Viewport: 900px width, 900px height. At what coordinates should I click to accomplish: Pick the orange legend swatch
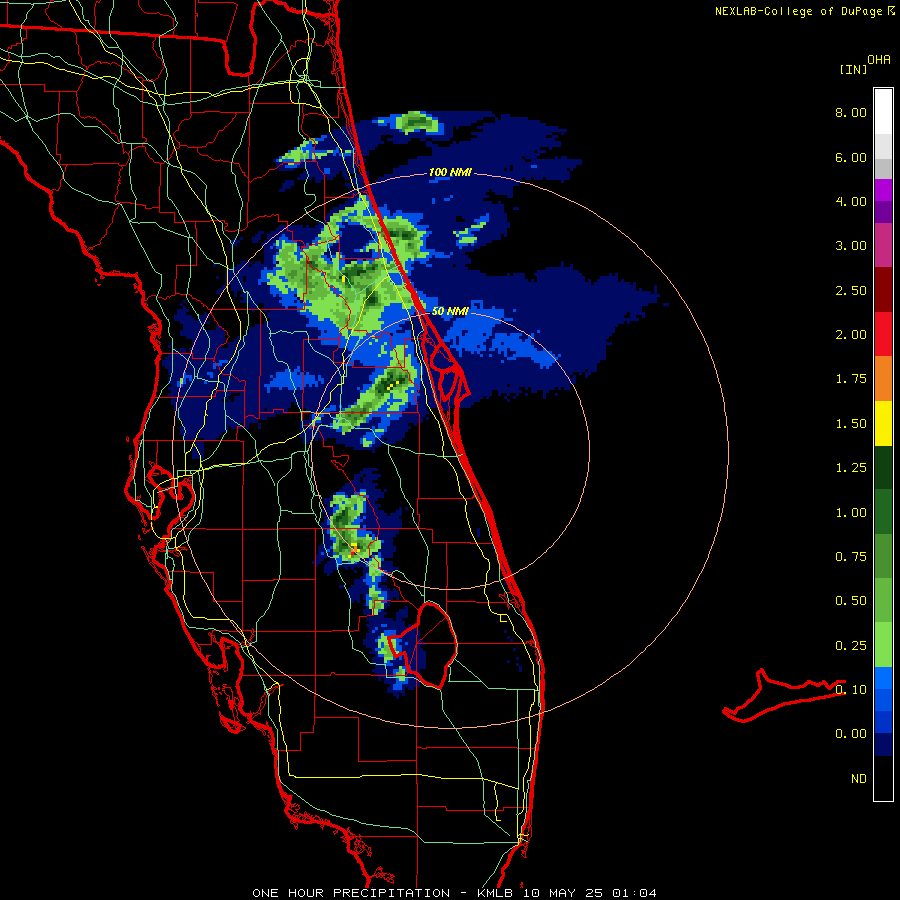[x=883, y=379]
